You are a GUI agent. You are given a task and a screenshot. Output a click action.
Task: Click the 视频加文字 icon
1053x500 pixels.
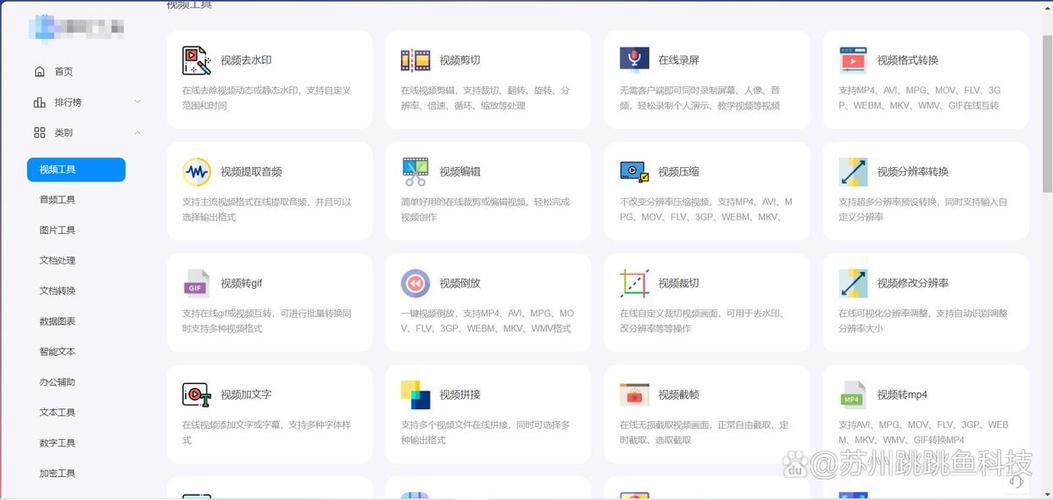pyautogui.click(x=196, y=395)
